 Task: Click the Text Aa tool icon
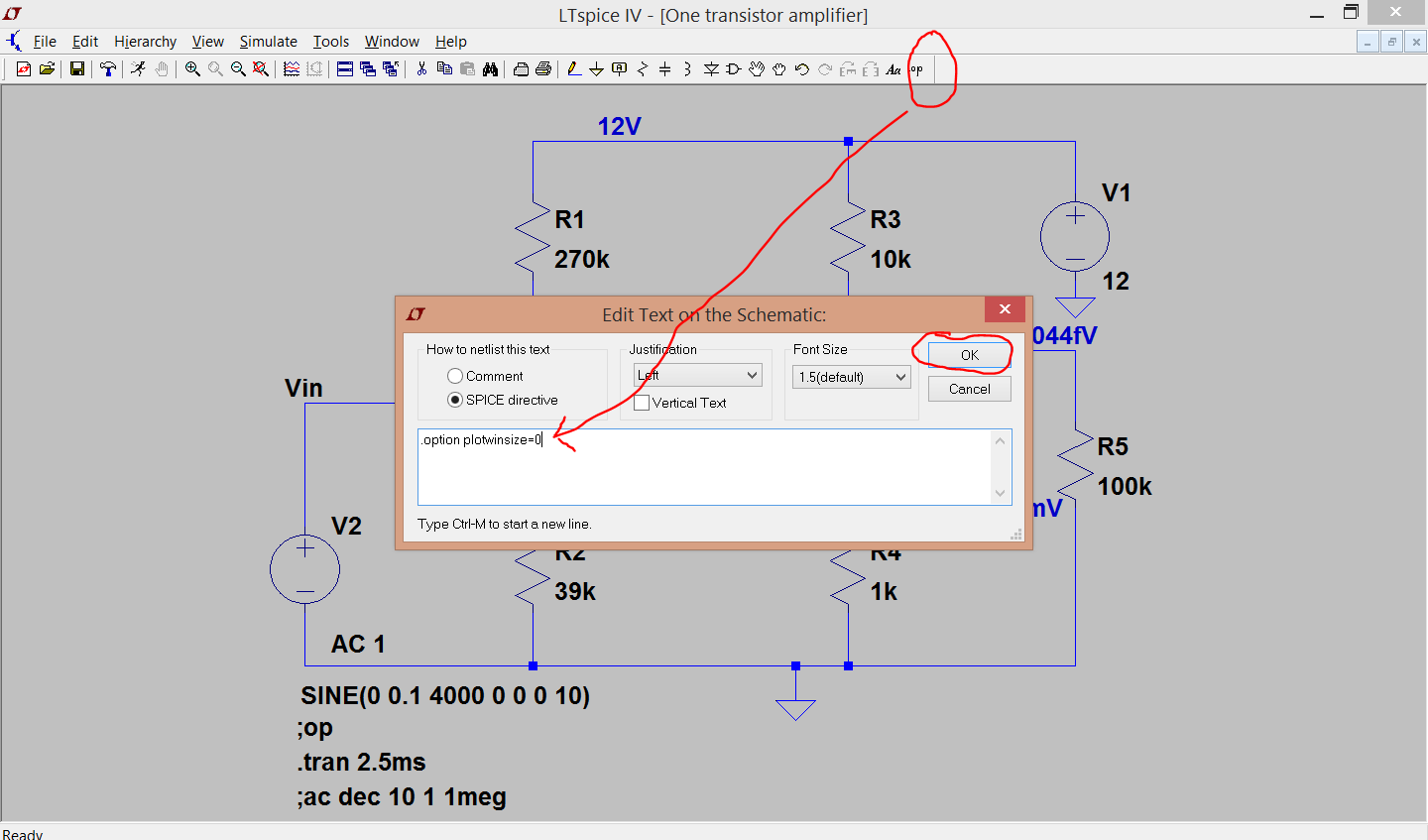[893, 69]
